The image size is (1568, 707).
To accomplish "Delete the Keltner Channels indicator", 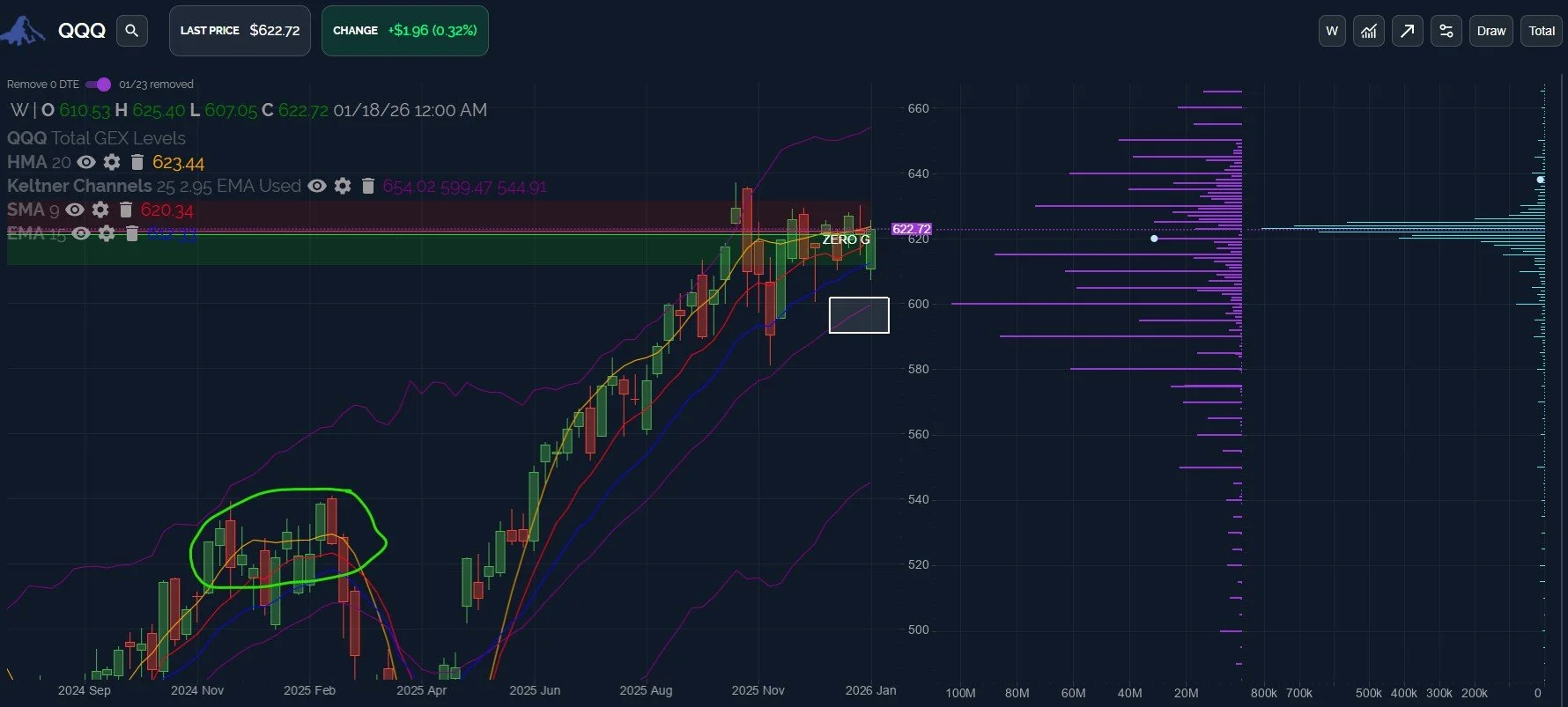I will [368, 186].
